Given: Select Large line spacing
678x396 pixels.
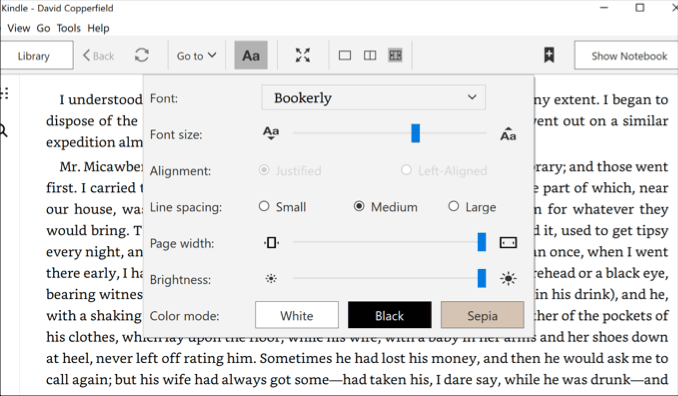Looking at the screenshot, I should (472, 207).
